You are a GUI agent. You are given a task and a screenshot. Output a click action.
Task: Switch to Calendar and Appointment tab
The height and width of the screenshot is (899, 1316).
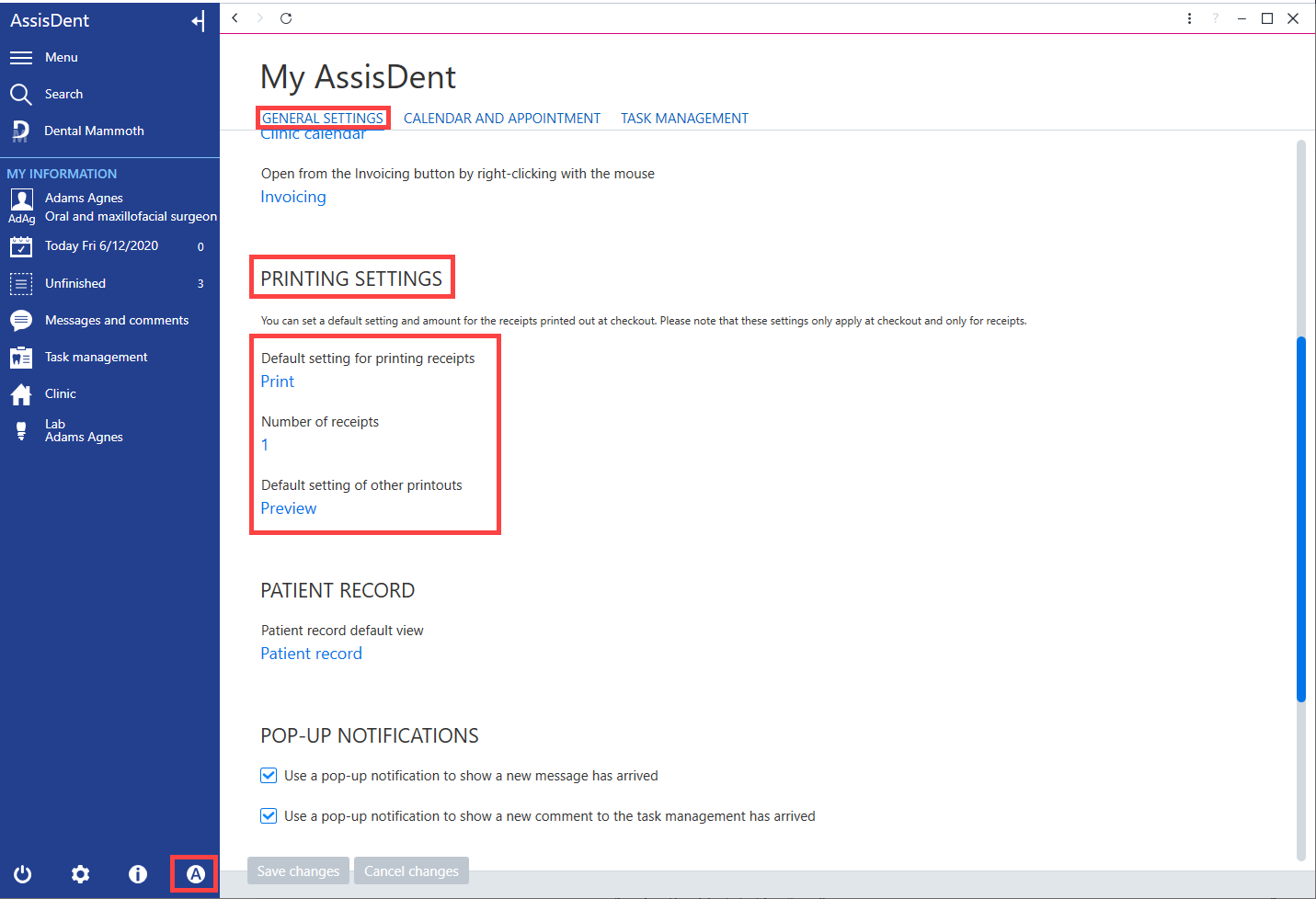click(x=502, y=119)
